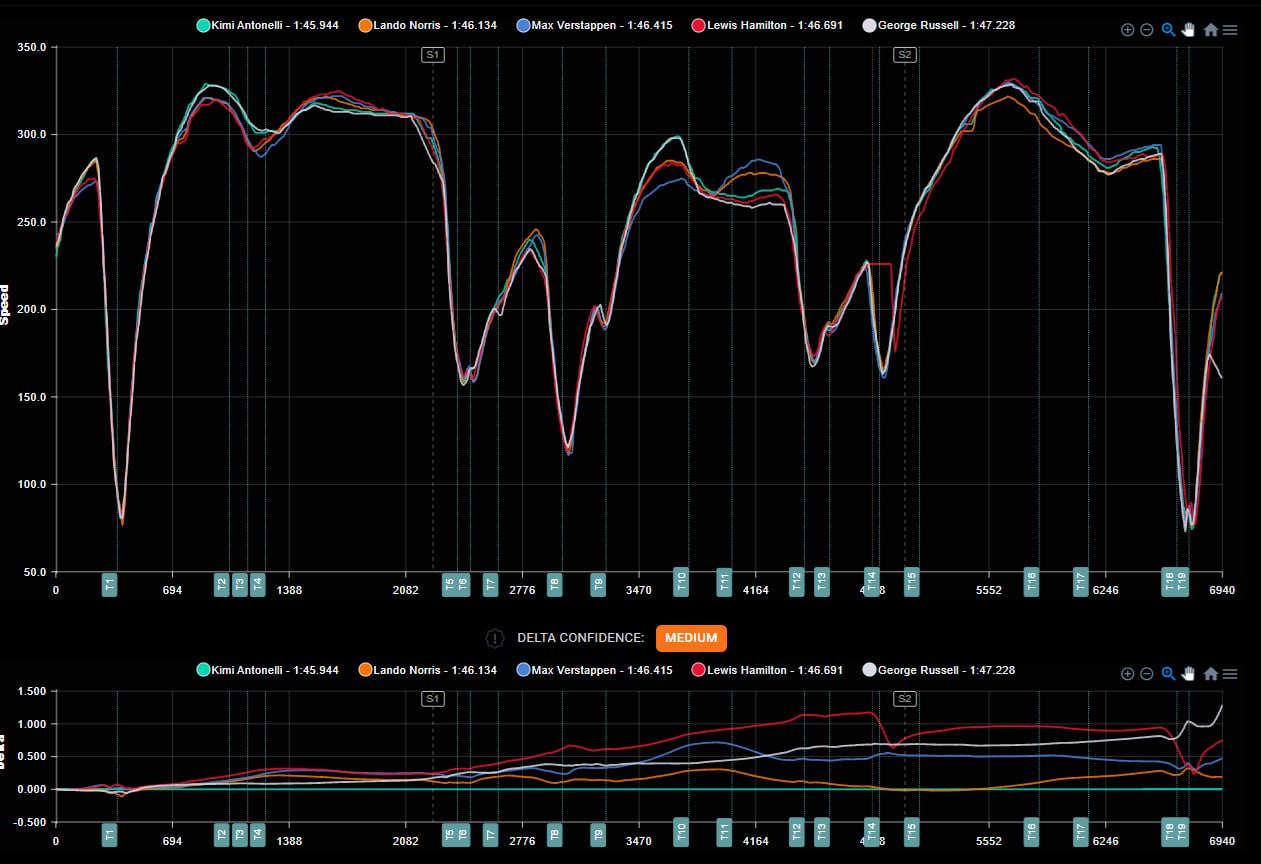The image size is (1261, 864).
Task: Click George Russell white marker in delta legend
Action: click(x=869, y=670)
